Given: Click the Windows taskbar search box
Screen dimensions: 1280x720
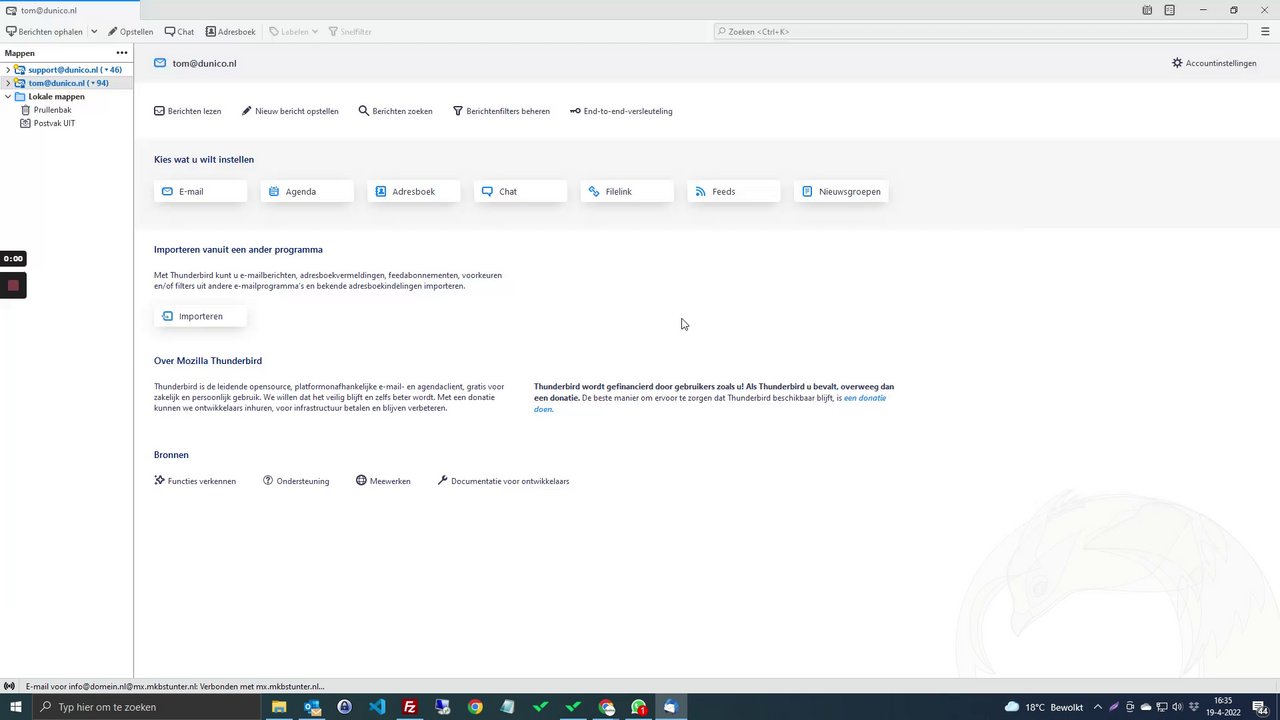Looking at the screenshot, I should (x=148, y=707).
